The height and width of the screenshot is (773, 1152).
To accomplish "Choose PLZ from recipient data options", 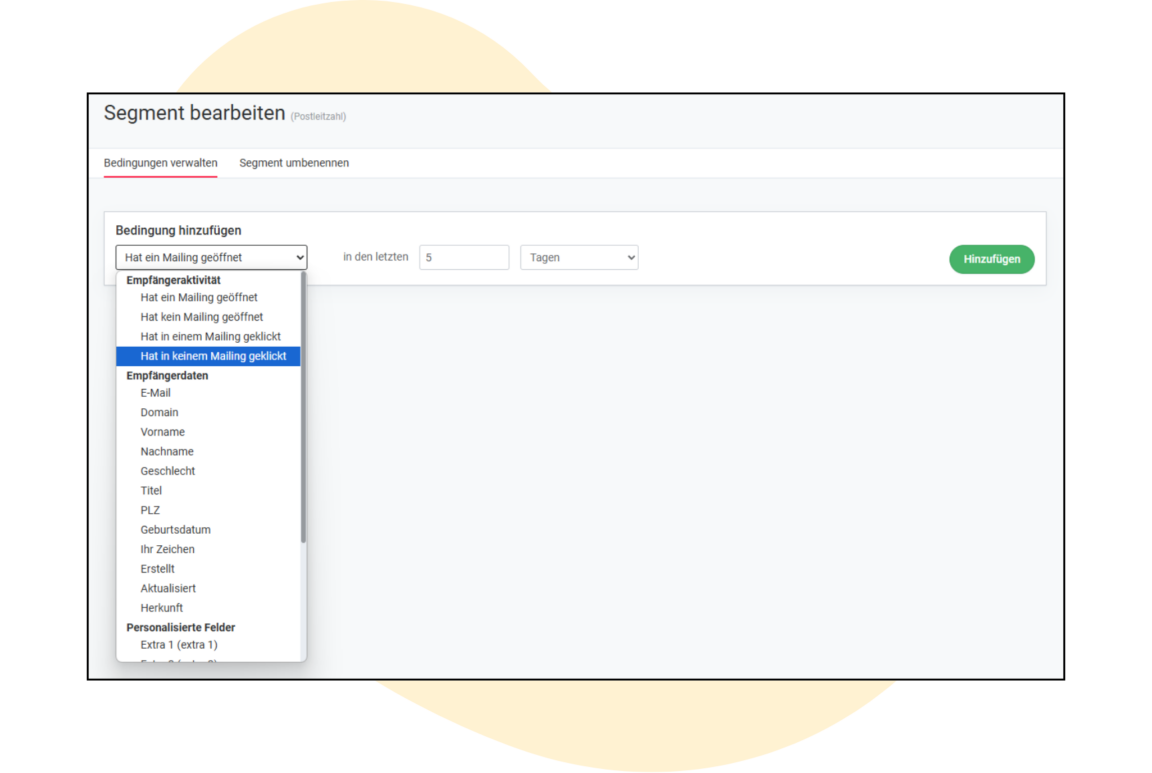I will tap(150, 510).
